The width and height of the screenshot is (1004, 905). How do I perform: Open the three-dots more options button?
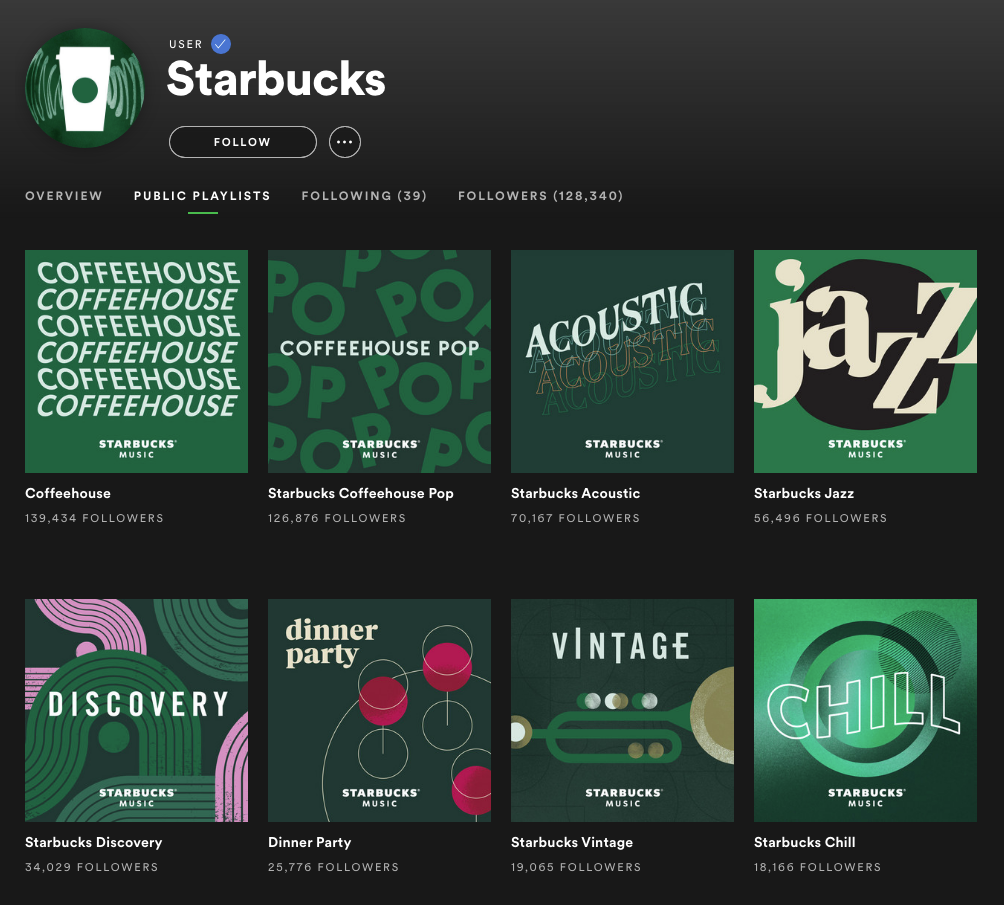(344, 142)
